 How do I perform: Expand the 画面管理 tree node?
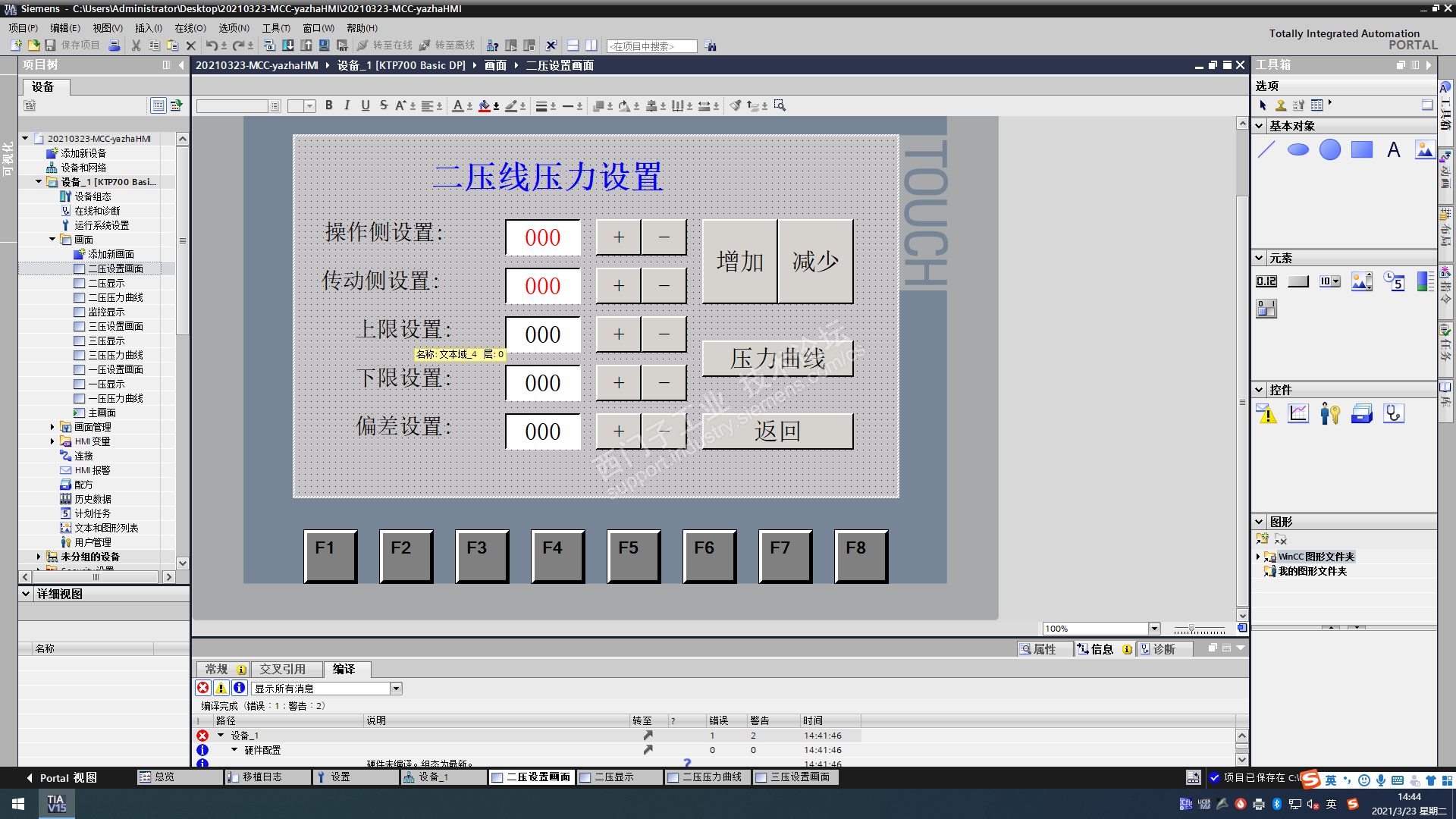coord(52,427)
